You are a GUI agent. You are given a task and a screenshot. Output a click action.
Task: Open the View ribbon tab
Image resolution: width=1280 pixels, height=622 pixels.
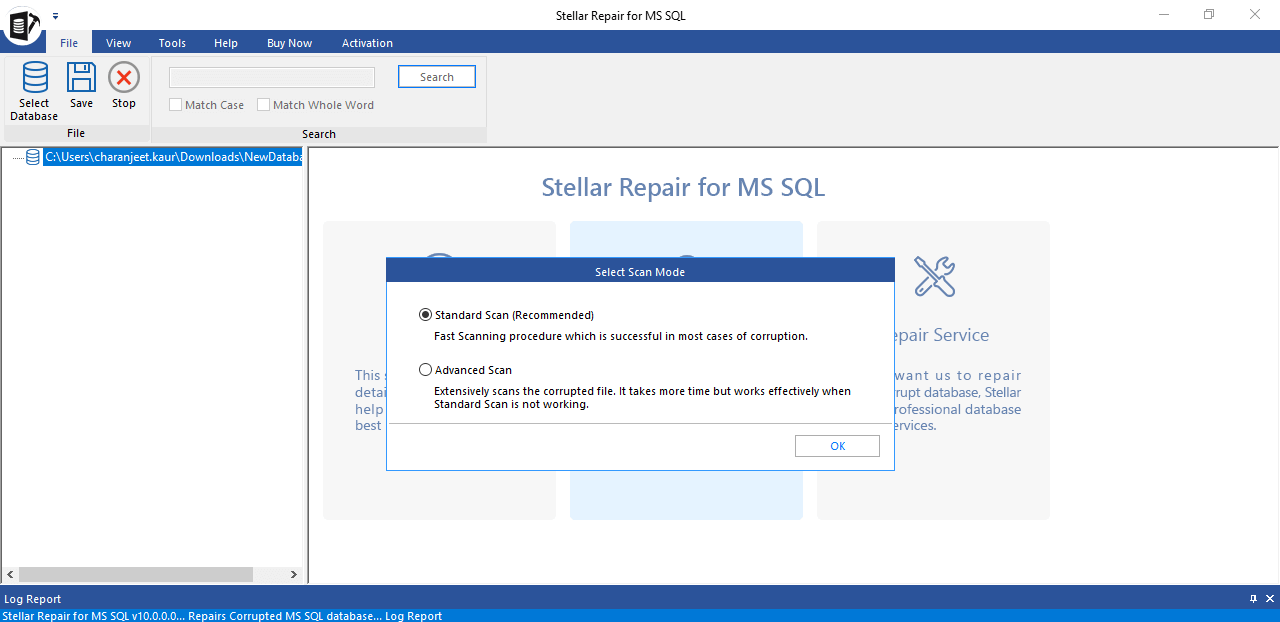(x=119, y=43)
